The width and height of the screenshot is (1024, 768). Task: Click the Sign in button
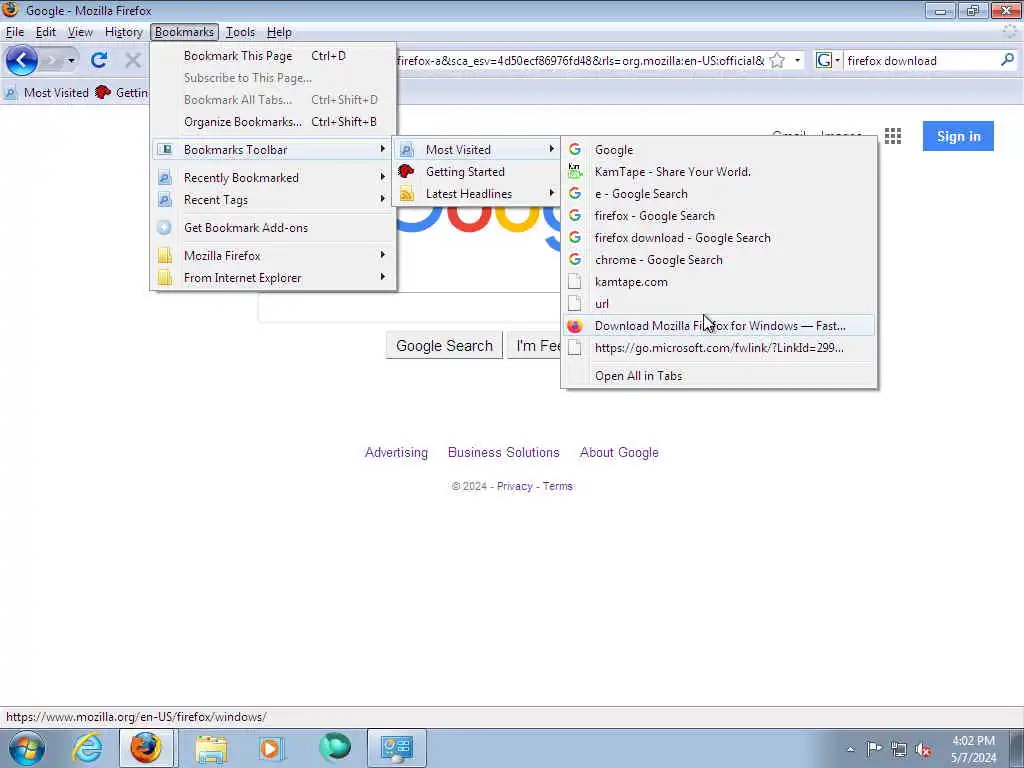point(958,136)
